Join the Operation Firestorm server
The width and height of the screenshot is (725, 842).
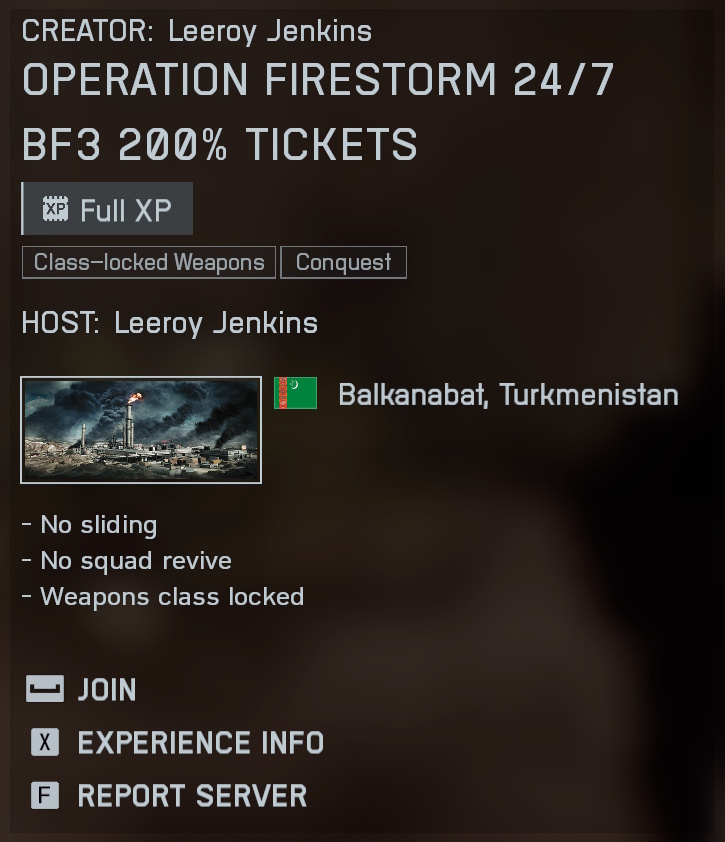(x=107, y=689)
